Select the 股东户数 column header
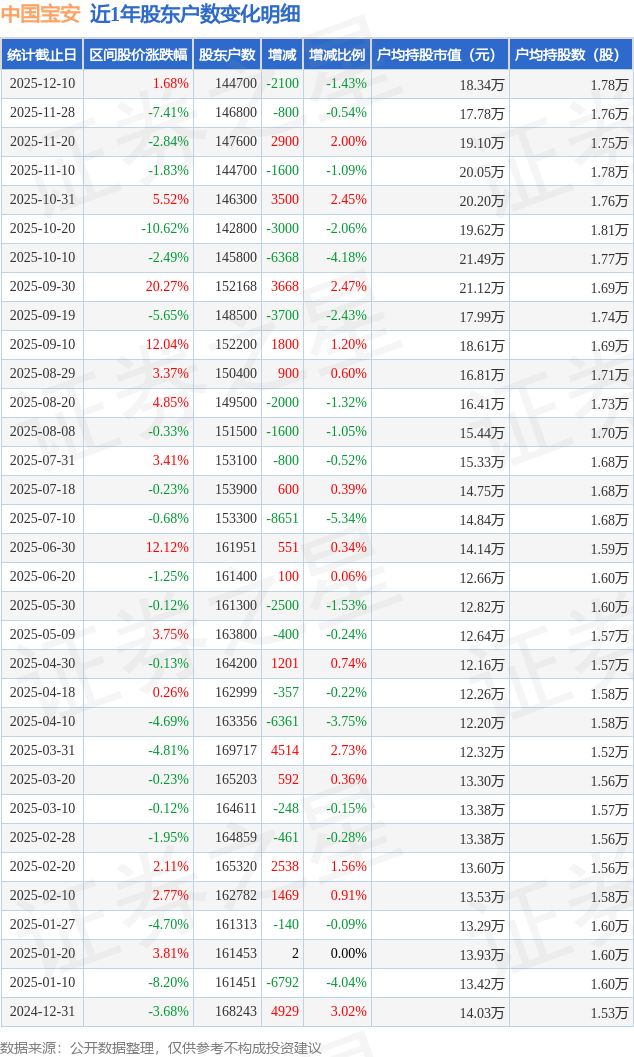 (x=227, y=55)
